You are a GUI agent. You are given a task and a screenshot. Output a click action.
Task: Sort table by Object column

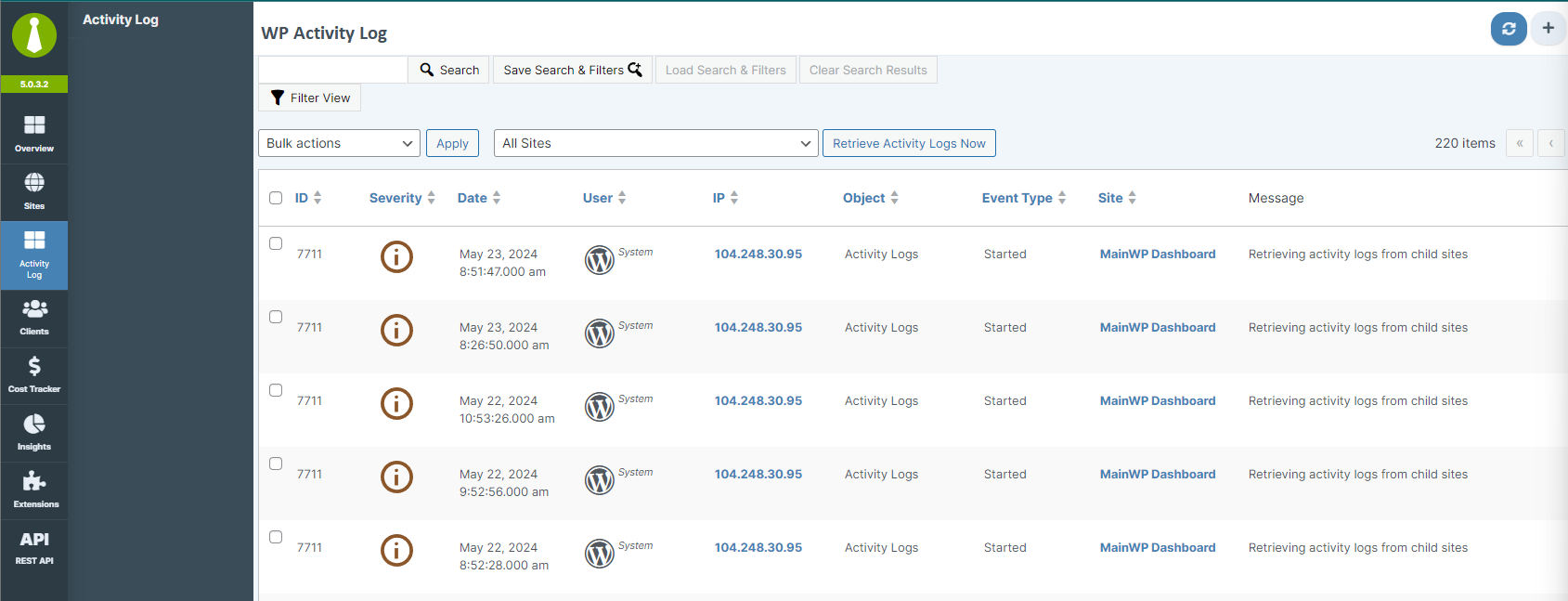pos(871,198)
